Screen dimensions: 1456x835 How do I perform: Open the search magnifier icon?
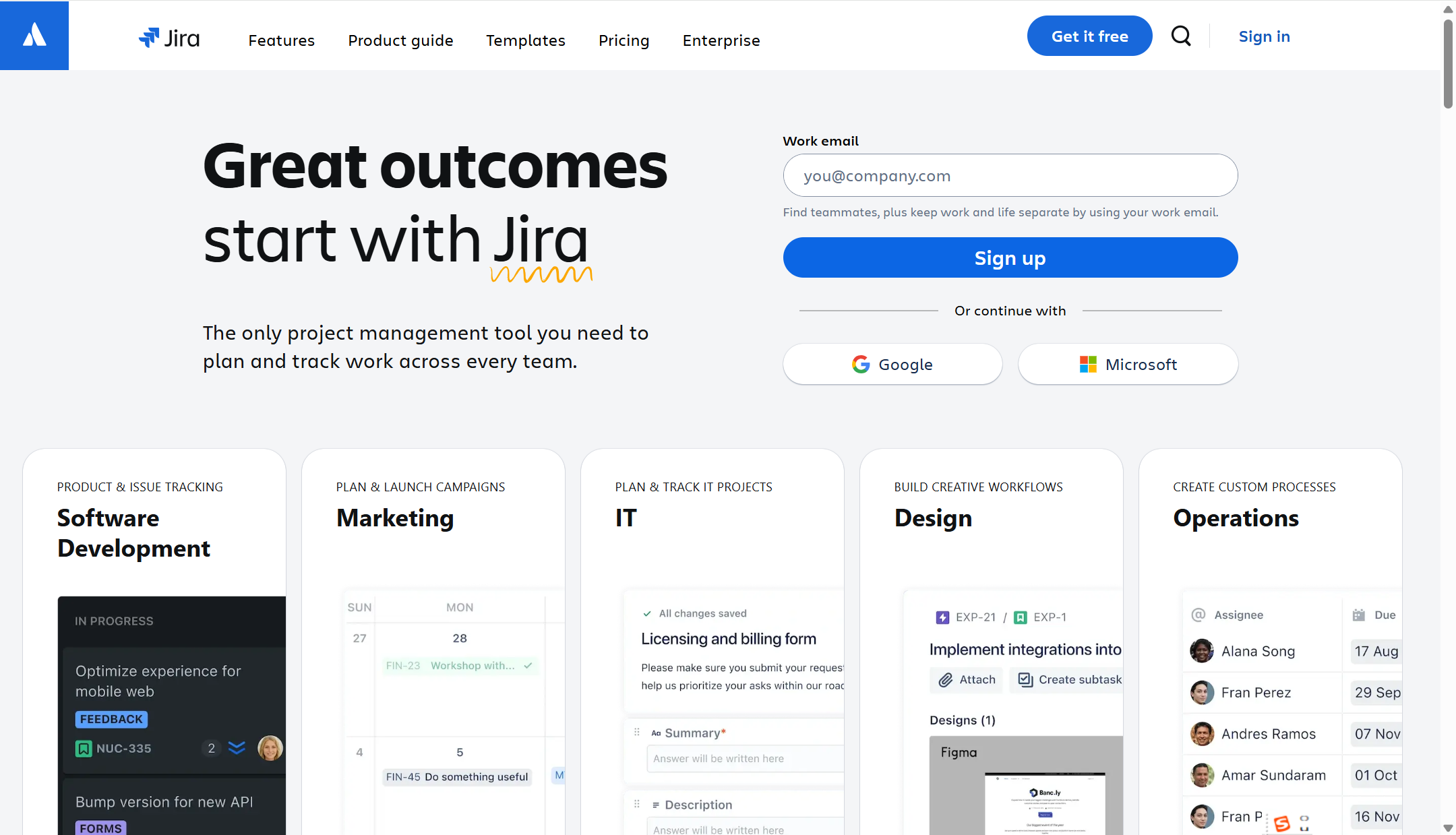[x=1181, y=36]
